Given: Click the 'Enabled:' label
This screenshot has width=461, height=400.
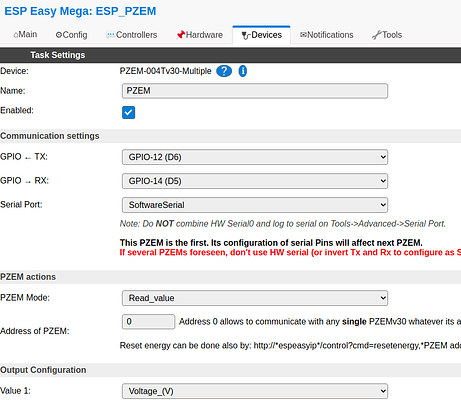Looking at the screenshot, I should coord(17,110).
